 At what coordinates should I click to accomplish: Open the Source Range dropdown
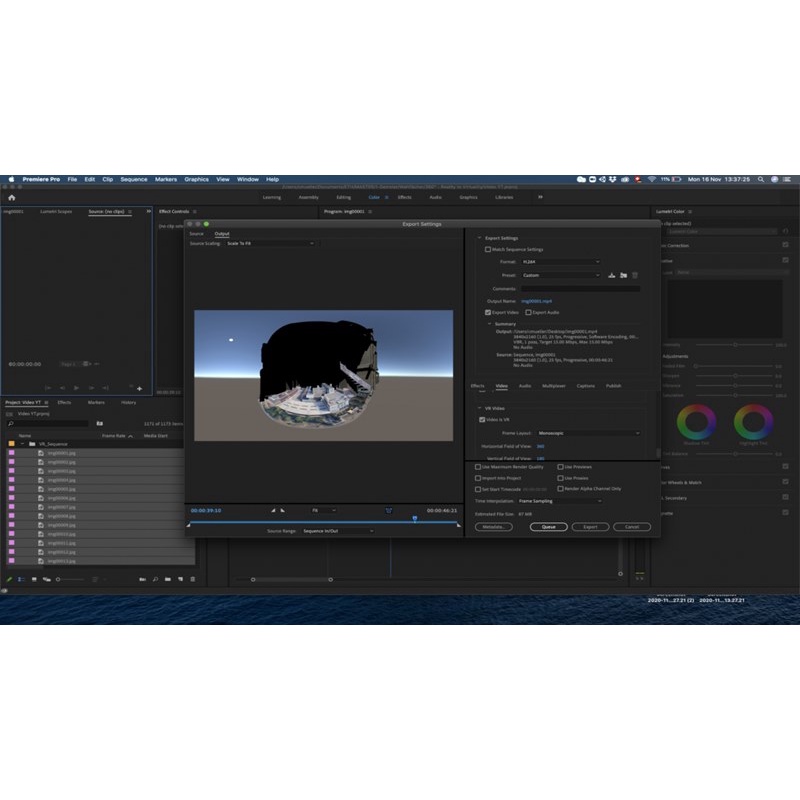pyautogui.click(x=337, y=531)
